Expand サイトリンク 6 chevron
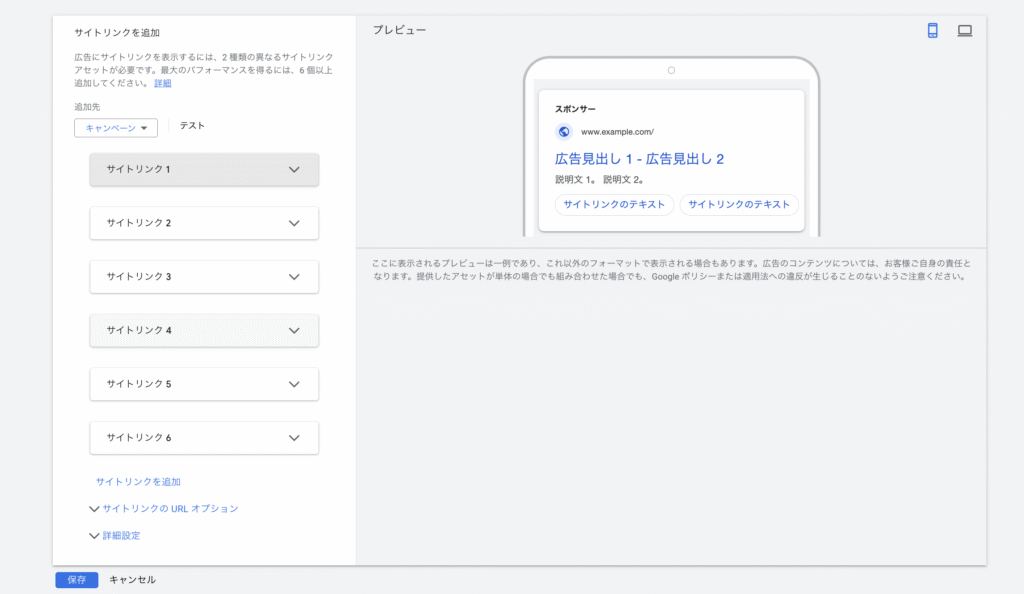Viewport: 1024px width, 594px height. (294, 438)
